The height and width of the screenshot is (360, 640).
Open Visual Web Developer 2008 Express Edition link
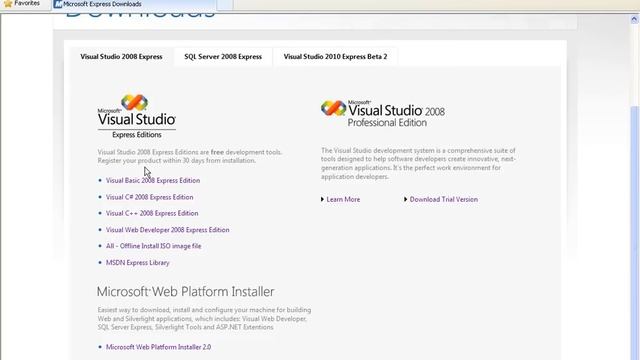167,230
